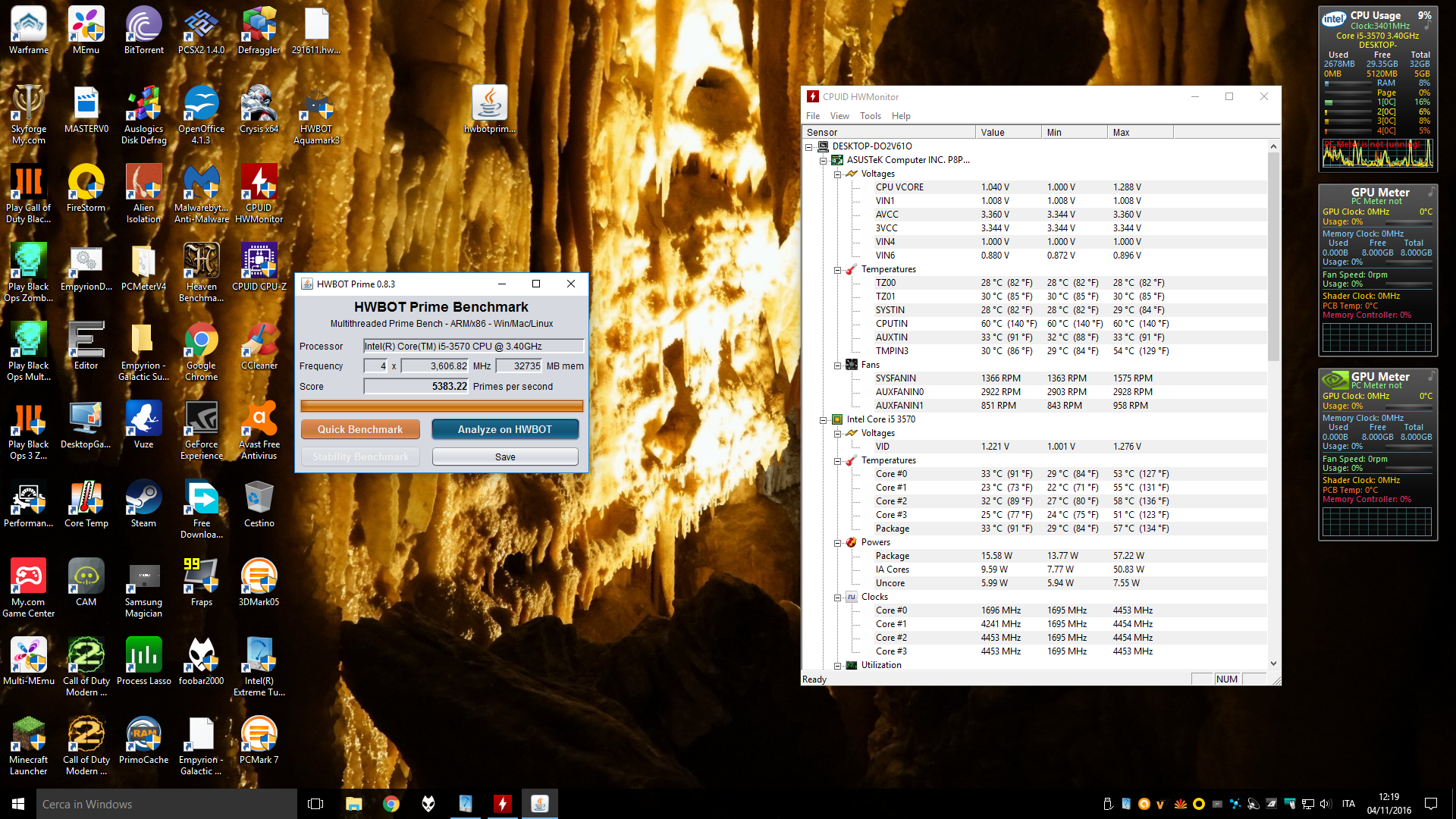The width and height of the screenshot is (1456, 819).
Task: Open the 3DMark05 desktop shortcut
Action: point(259,583)
